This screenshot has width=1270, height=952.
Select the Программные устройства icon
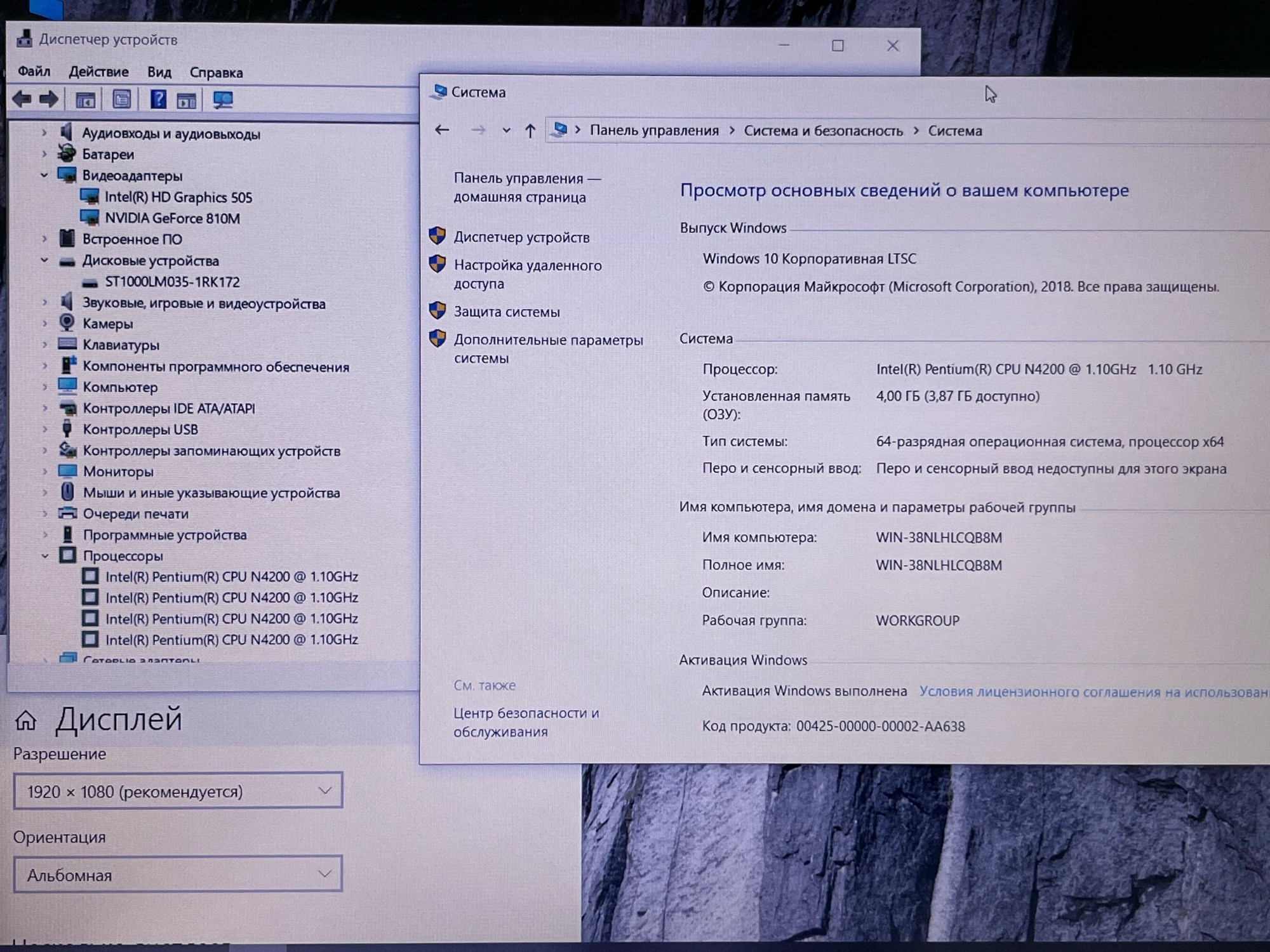pos(68,534)
